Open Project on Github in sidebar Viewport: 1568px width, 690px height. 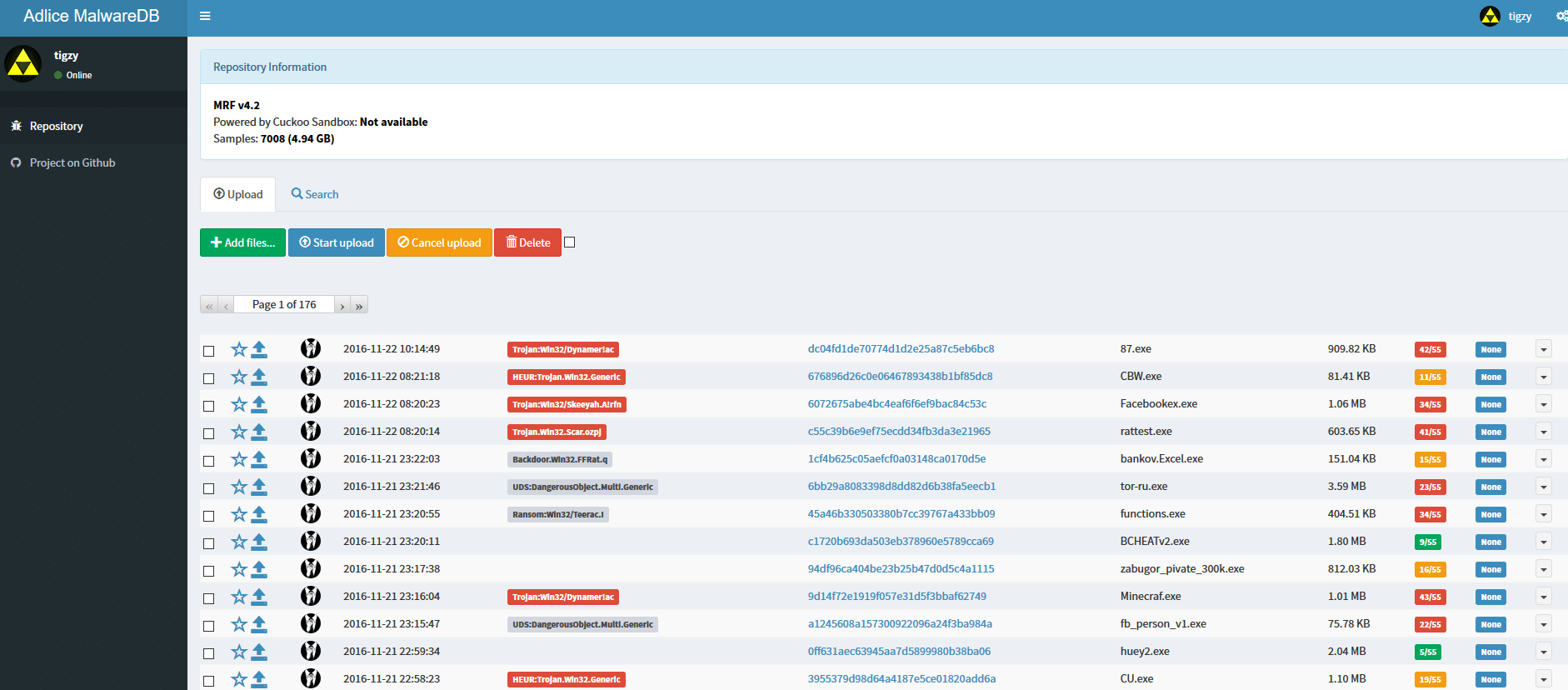point(72,162)
